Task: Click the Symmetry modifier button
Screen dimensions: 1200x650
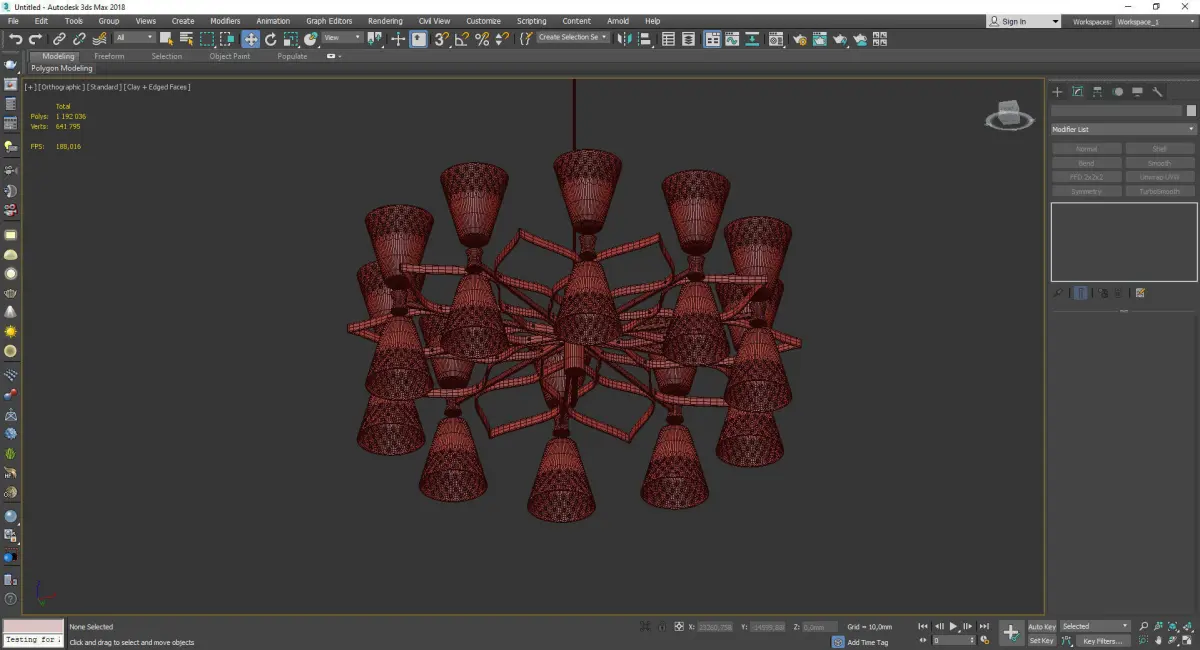Action: (1086, 191)
